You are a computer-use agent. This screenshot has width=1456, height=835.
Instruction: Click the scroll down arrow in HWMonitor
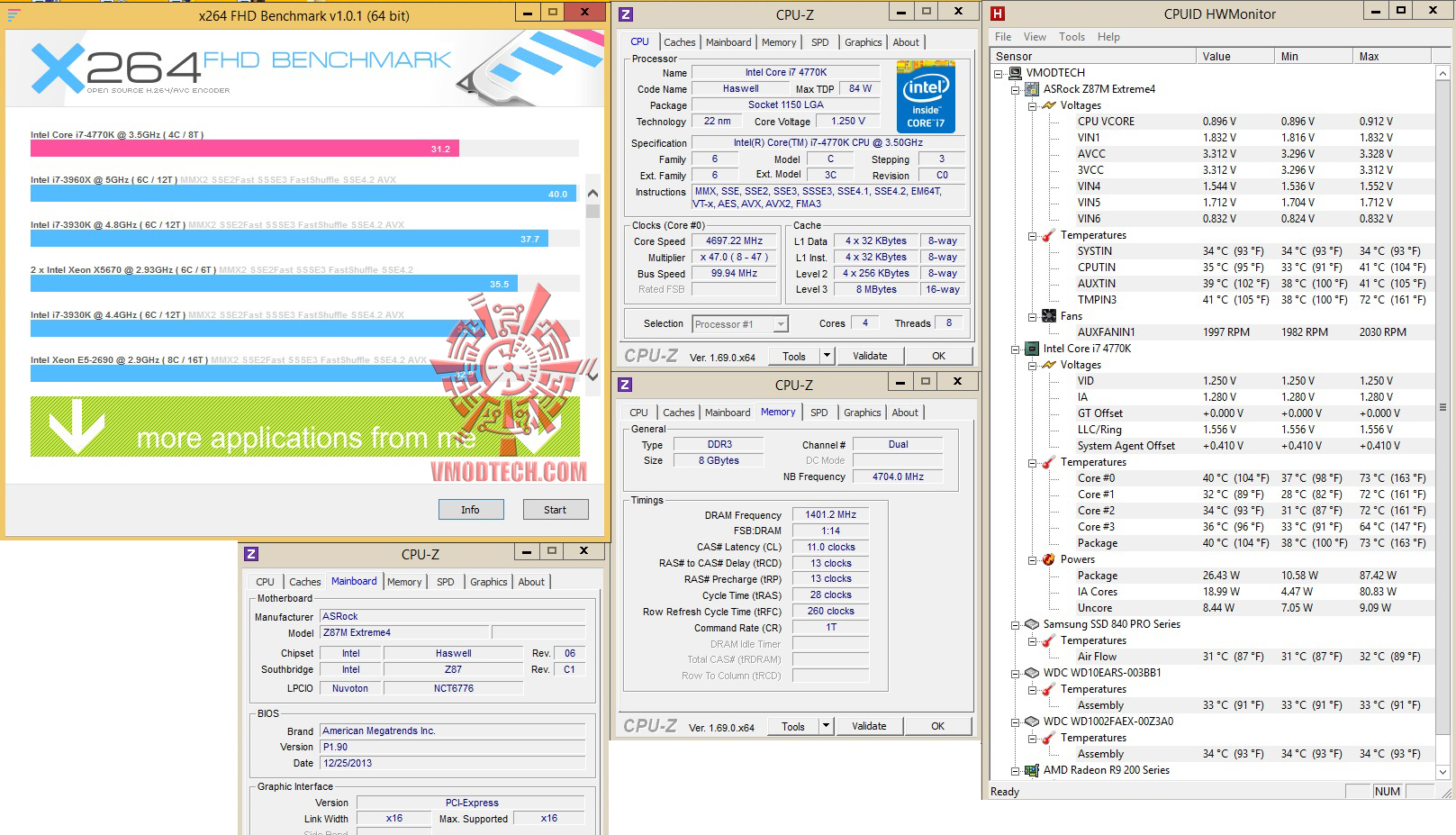[x=1442, y=772]
